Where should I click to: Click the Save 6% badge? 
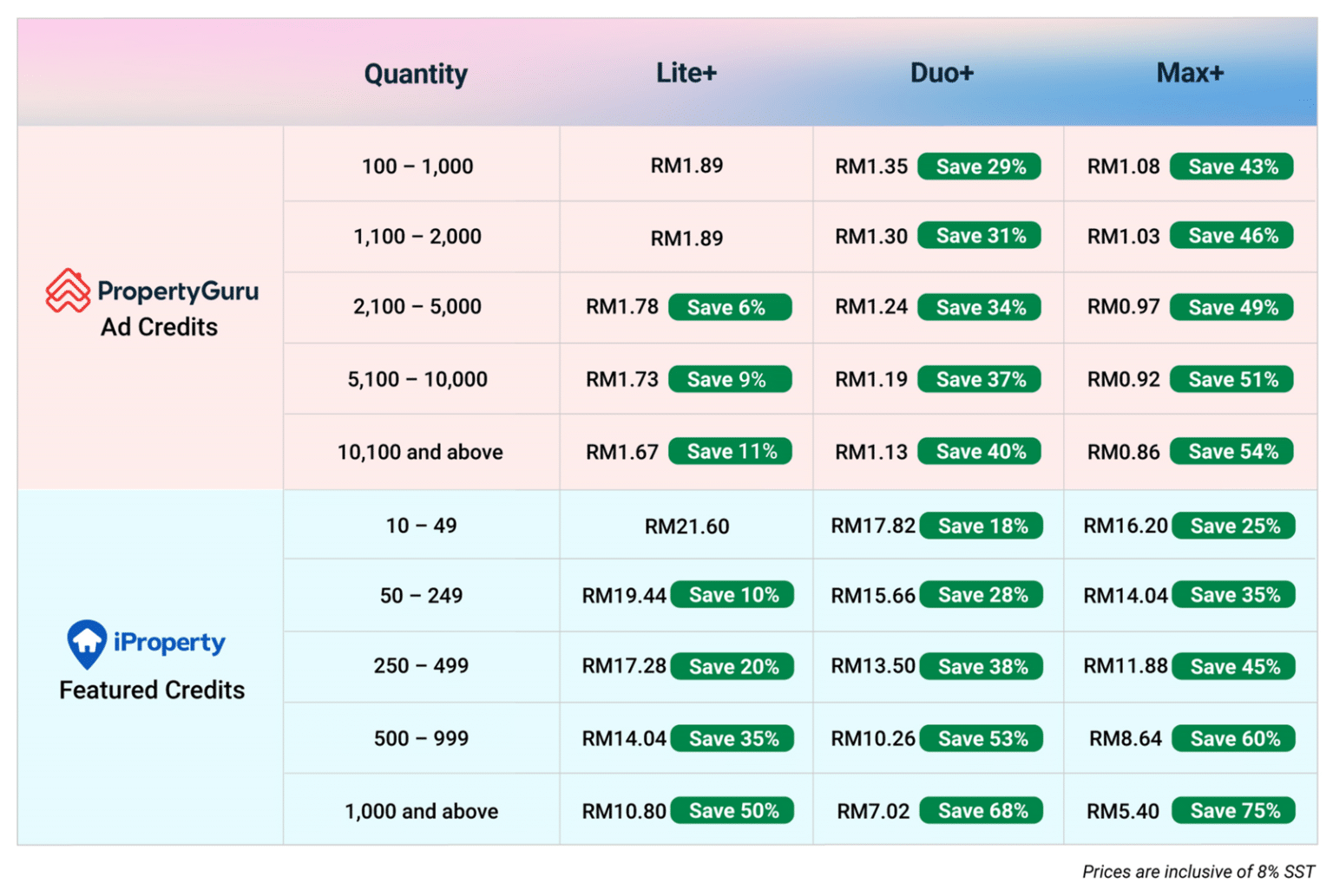[729, 308]
